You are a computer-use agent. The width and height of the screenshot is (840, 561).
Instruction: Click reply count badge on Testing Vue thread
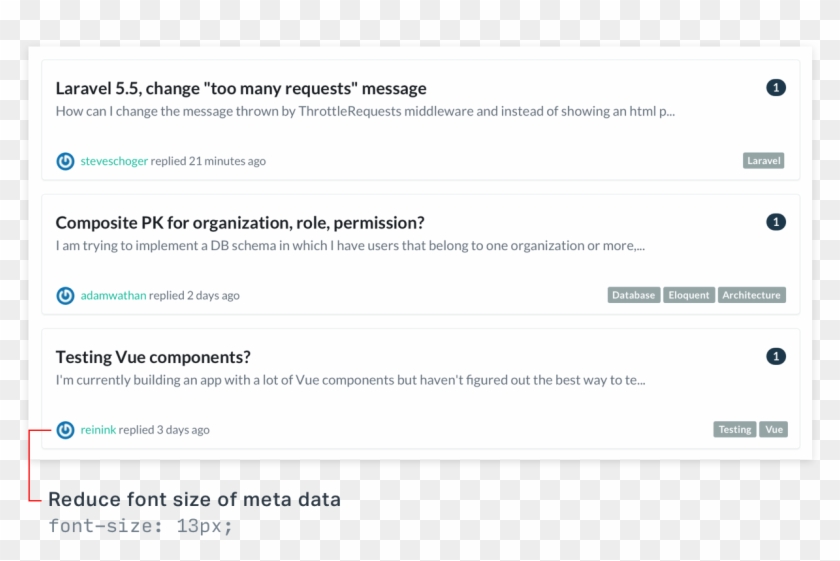(x=776, y=356)
